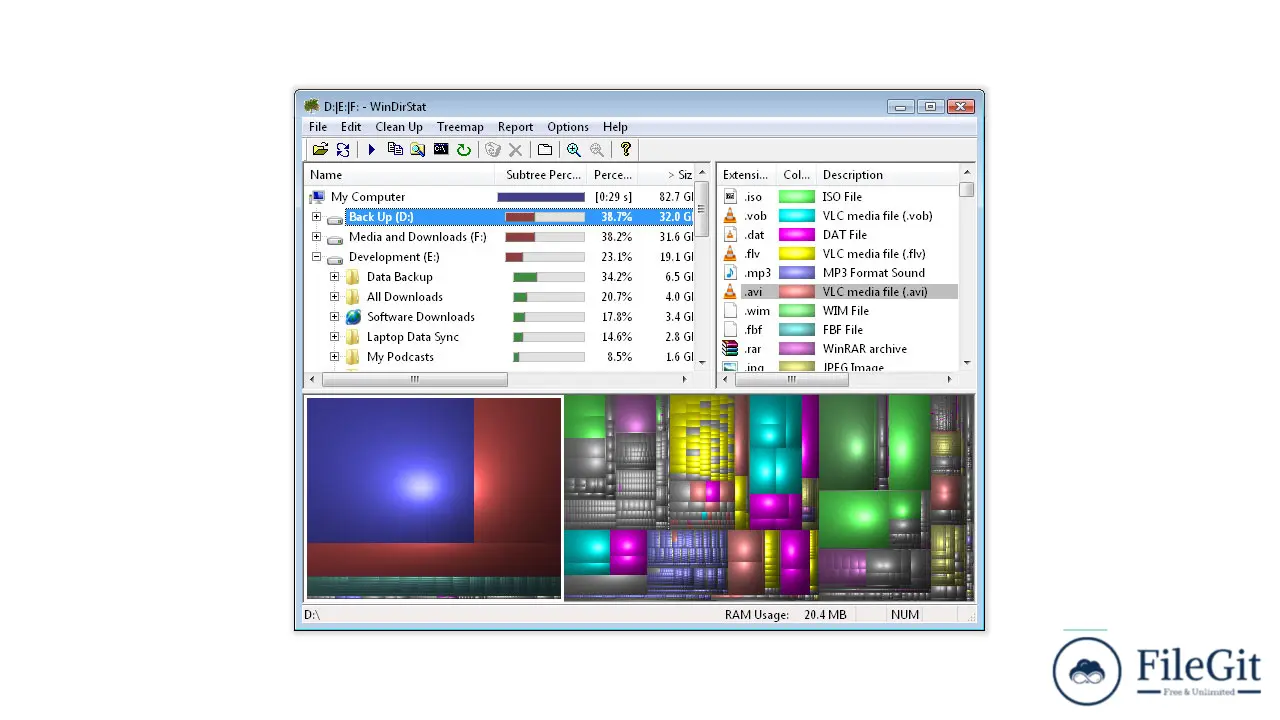Screen dimensions: 1280x720
Task: Select the Laptop Data Sync row
Action: (499, 337)
